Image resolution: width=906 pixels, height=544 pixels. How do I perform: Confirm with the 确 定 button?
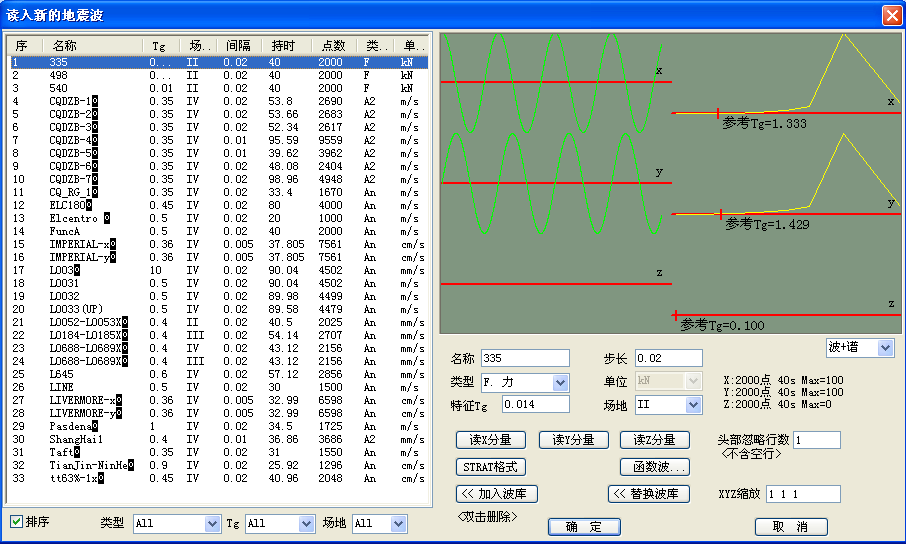[584, 527]
